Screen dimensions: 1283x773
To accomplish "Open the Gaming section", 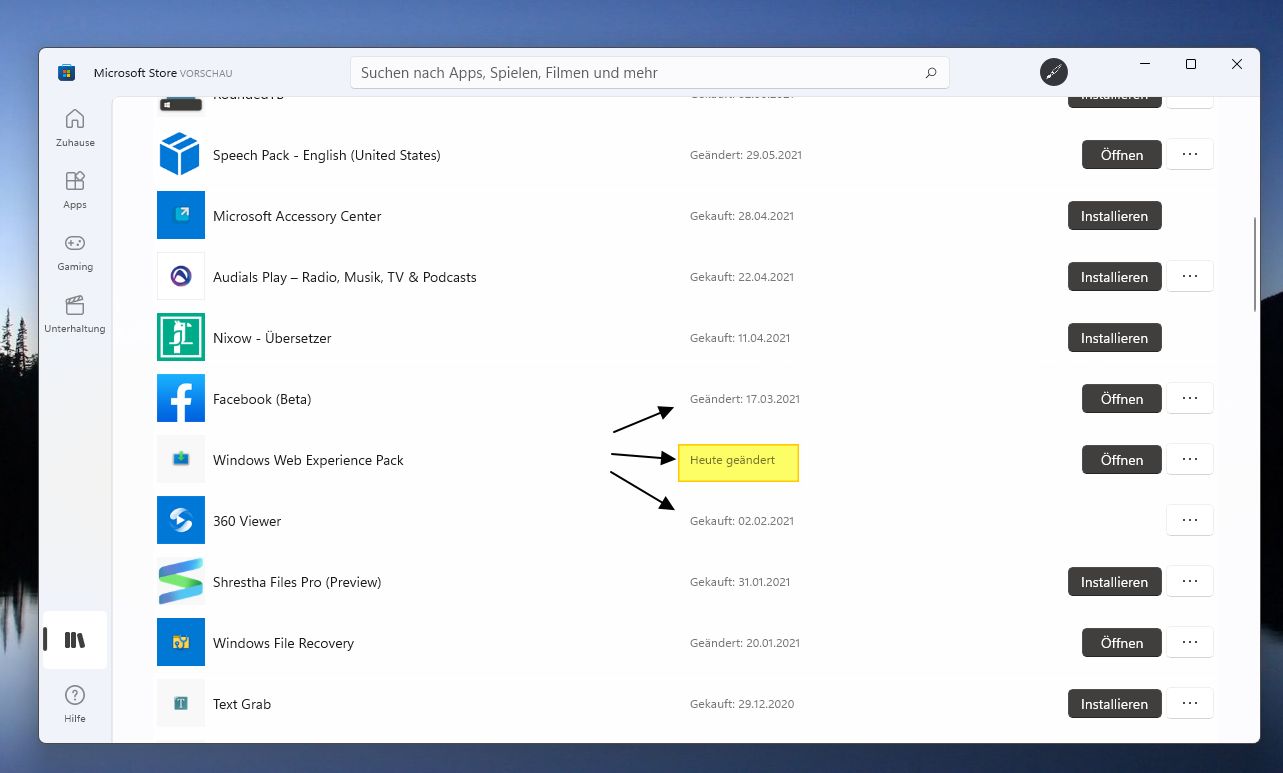I will (x=75, y=252).
